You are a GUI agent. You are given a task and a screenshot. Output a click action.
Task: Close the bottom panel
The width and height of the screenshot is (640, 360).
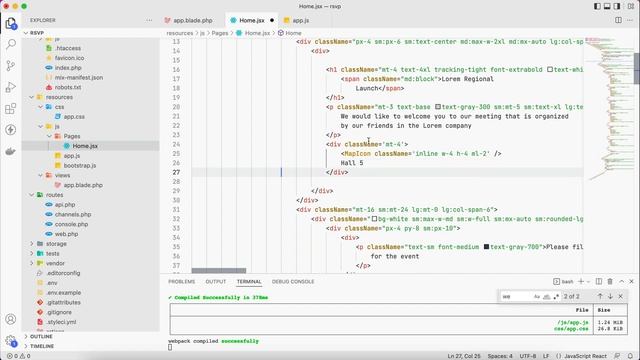point(631,282)
